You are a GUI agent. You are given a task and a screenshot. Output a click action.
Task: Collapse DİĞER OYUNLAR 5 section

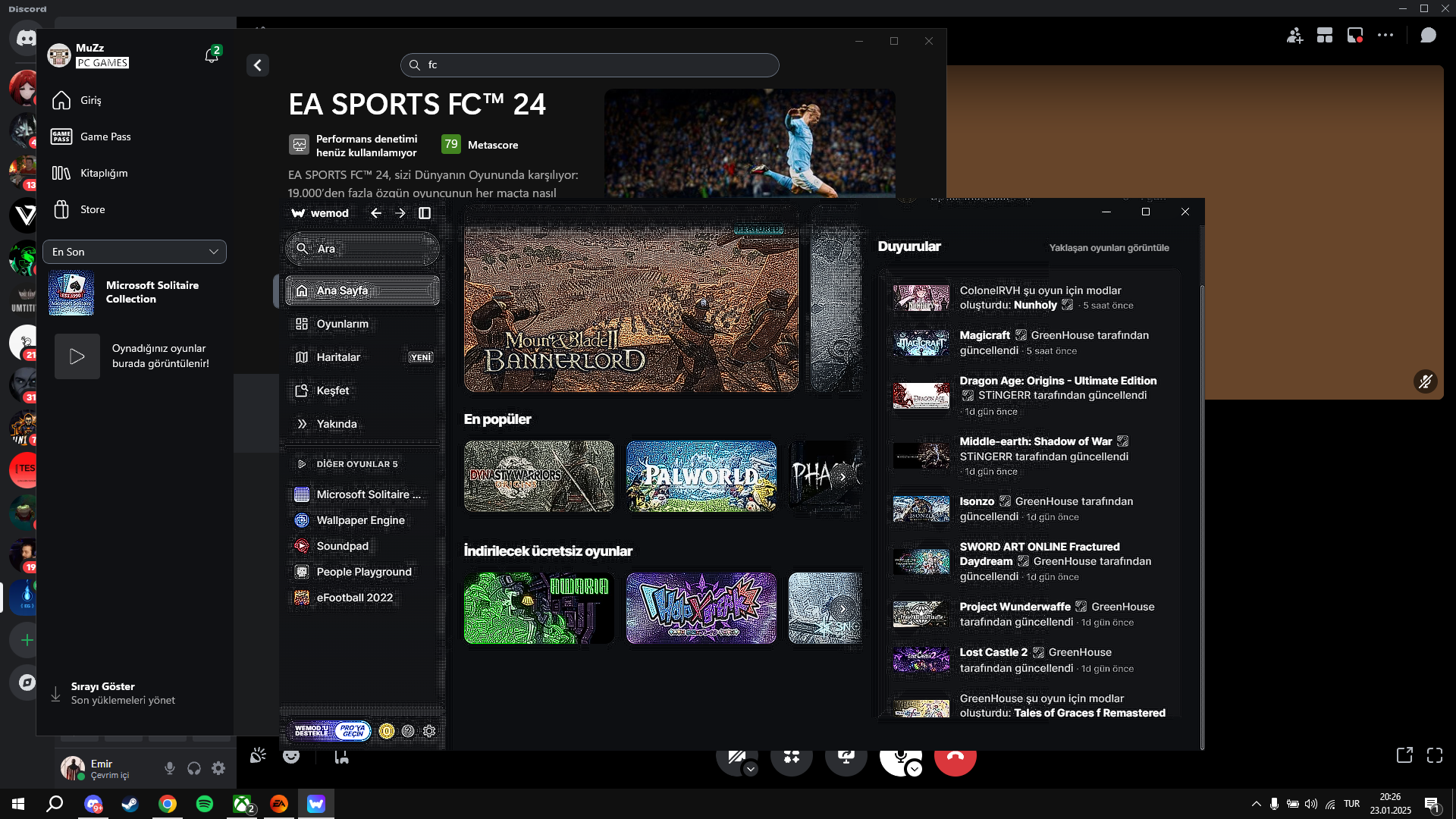pos(347,464)
